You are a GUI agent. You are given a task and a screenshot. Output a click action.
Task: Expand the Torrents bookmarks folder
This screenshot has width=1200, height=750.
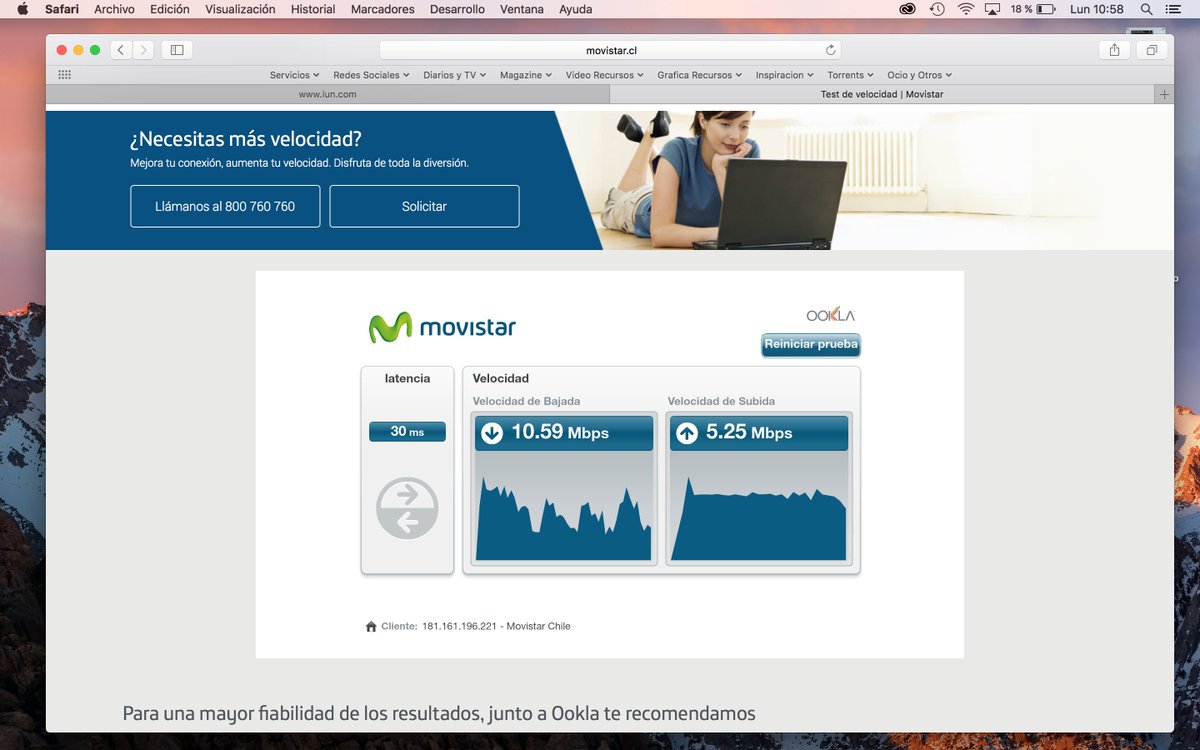tap(850, 75)
